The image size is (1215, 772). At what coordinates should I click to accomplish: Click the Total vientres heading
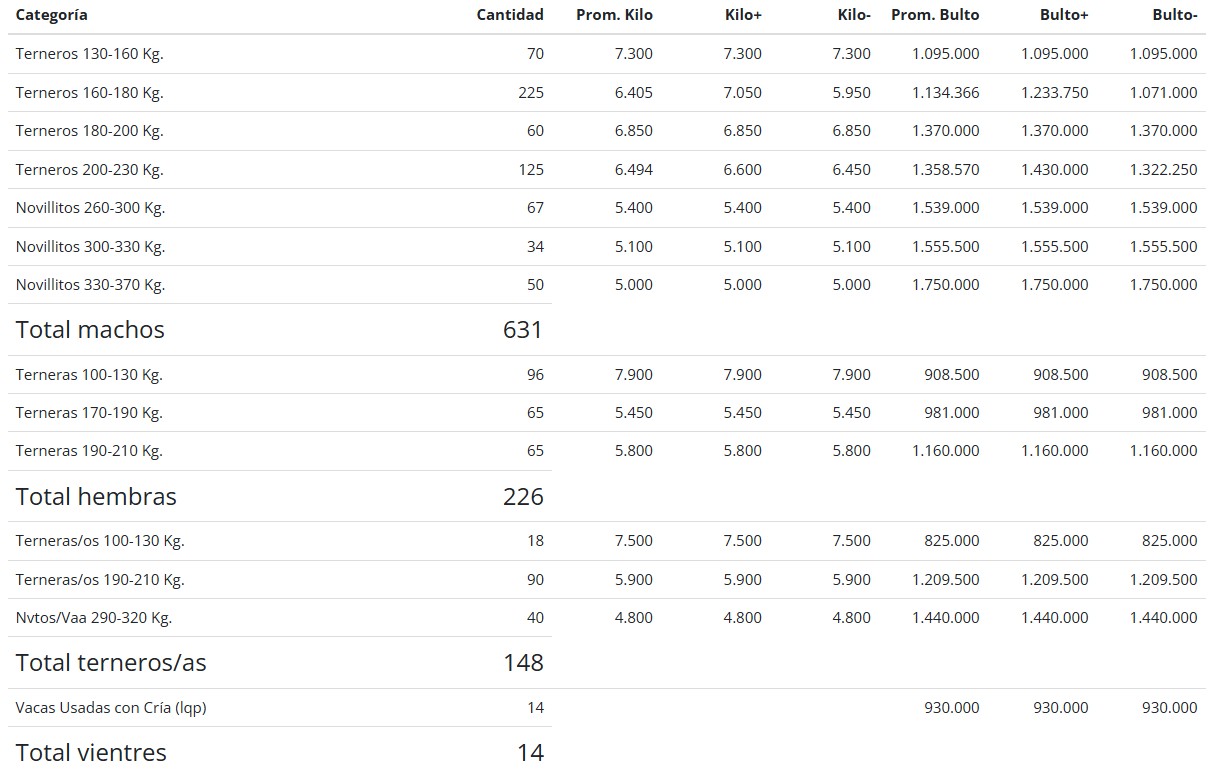pos(91,753)
